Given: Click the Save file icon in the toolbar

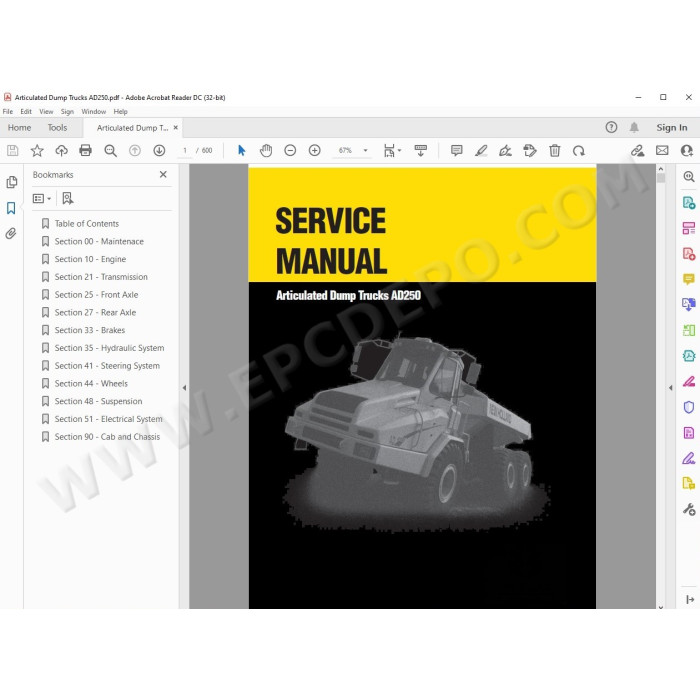Looking at the screenshot, I should 12,151.
